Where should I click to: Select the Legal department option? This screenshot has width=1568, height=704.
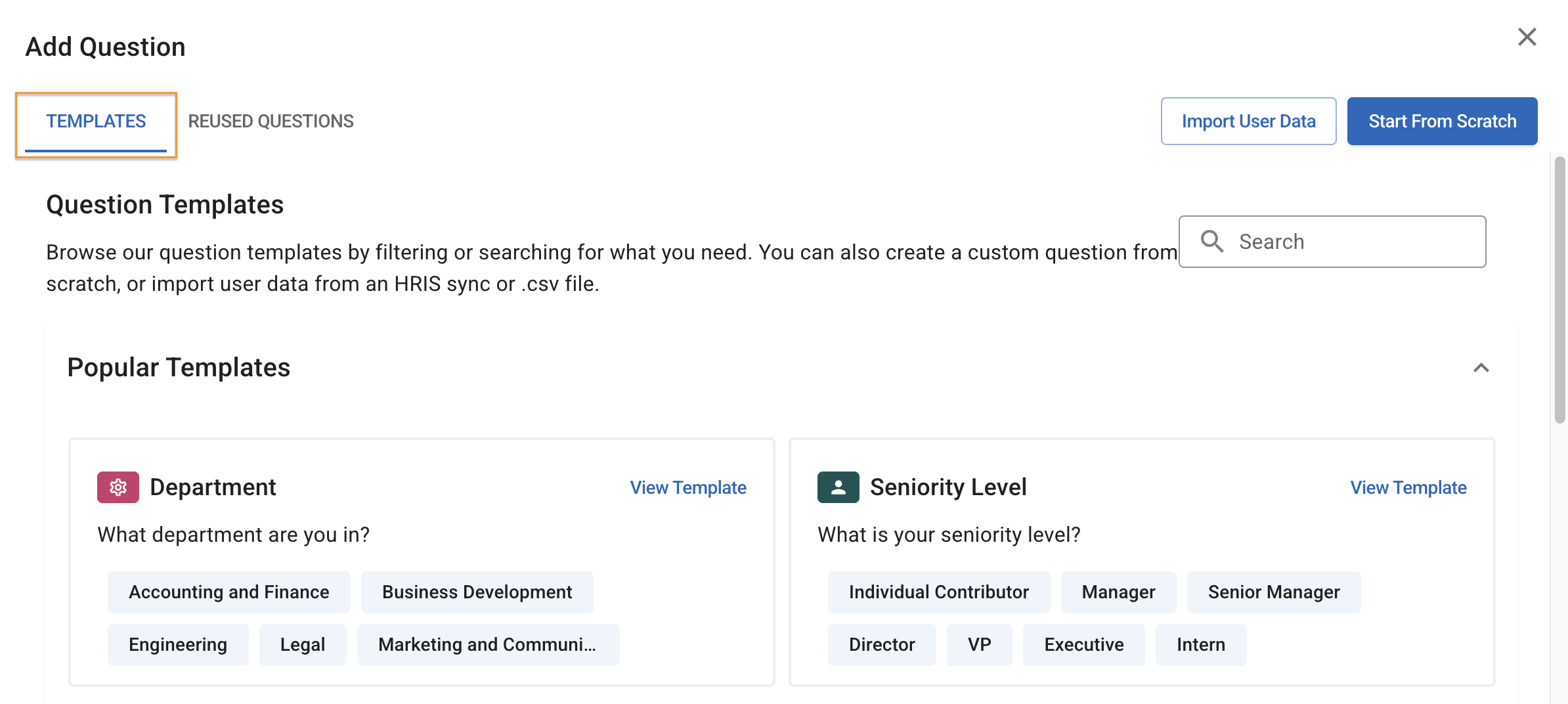point(302,644)
